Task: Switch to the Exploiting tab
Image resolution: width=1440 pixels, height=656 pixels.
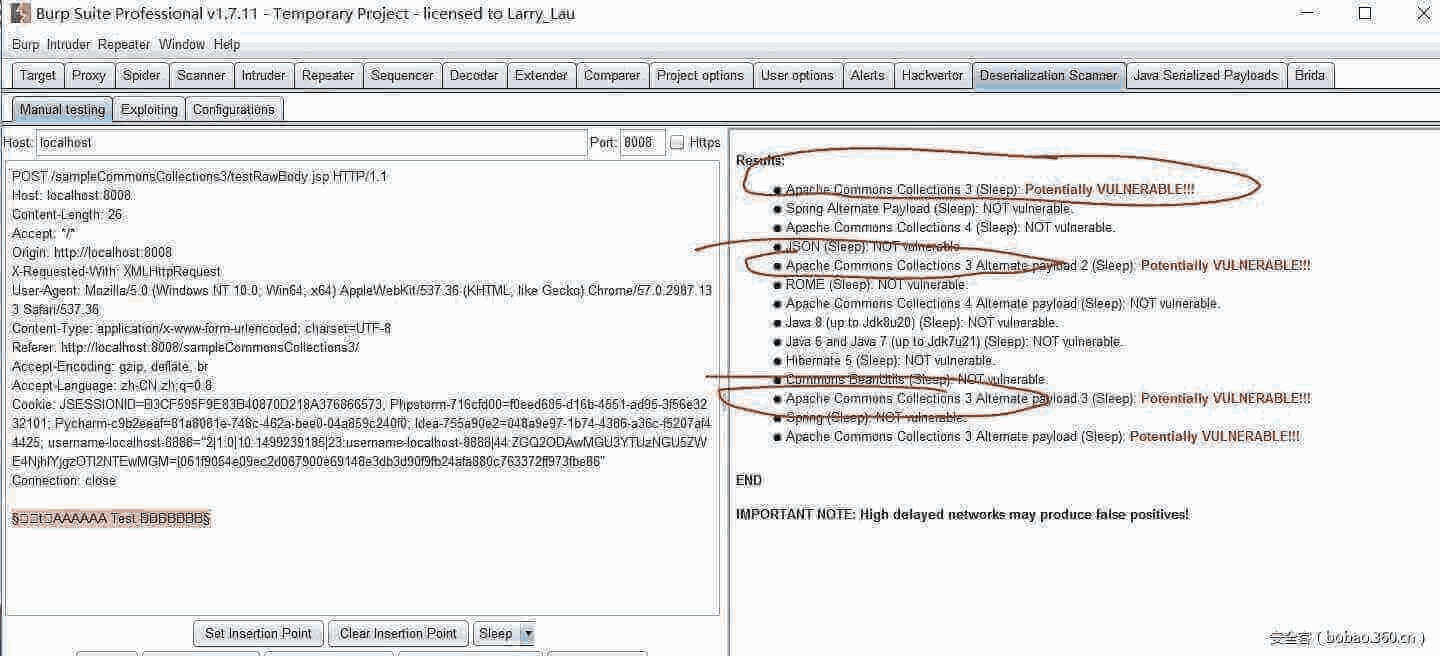Action: coord(148,109)
